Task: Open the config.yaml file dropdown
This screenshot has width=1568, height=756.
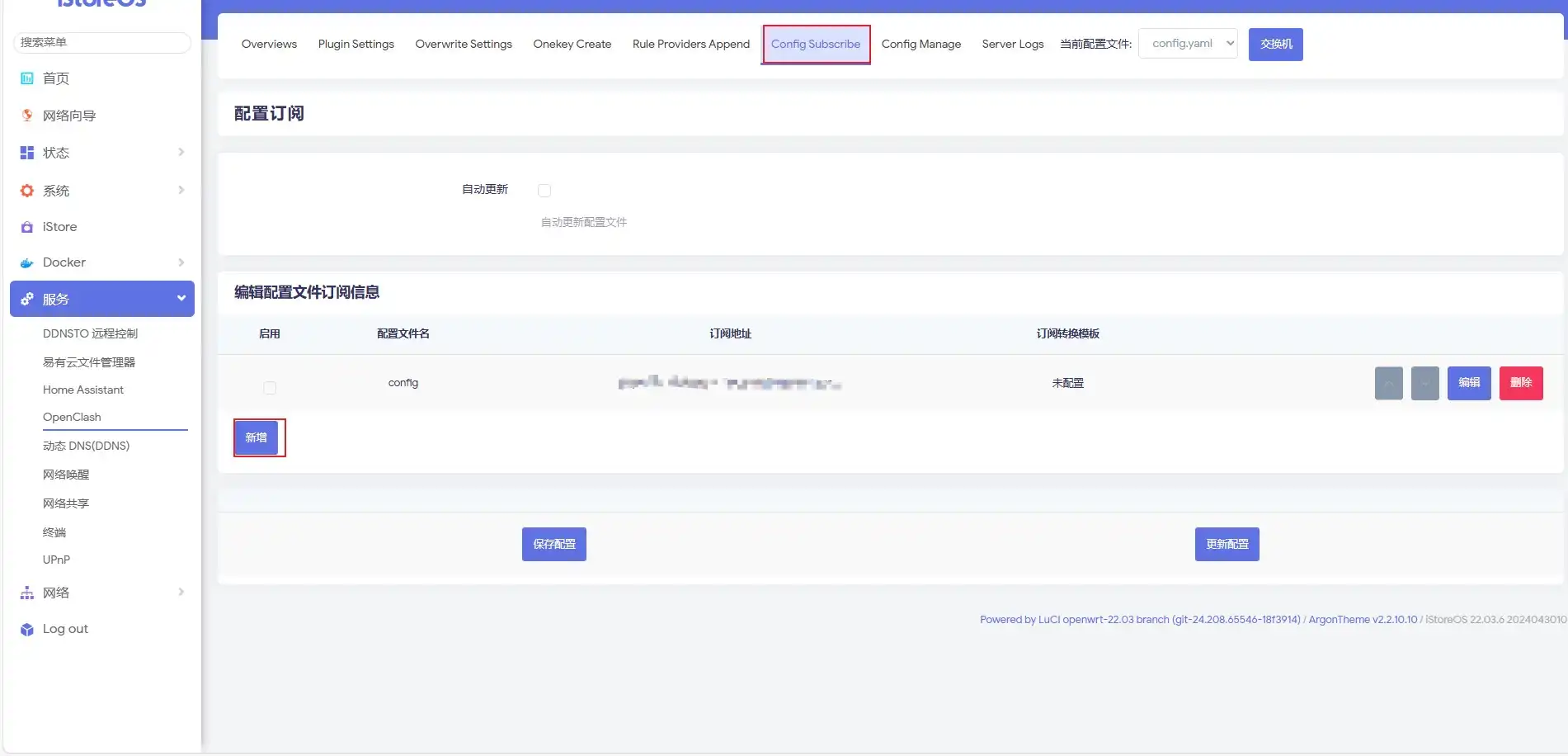Action: pyautogui.click(x=1188, y=44)
